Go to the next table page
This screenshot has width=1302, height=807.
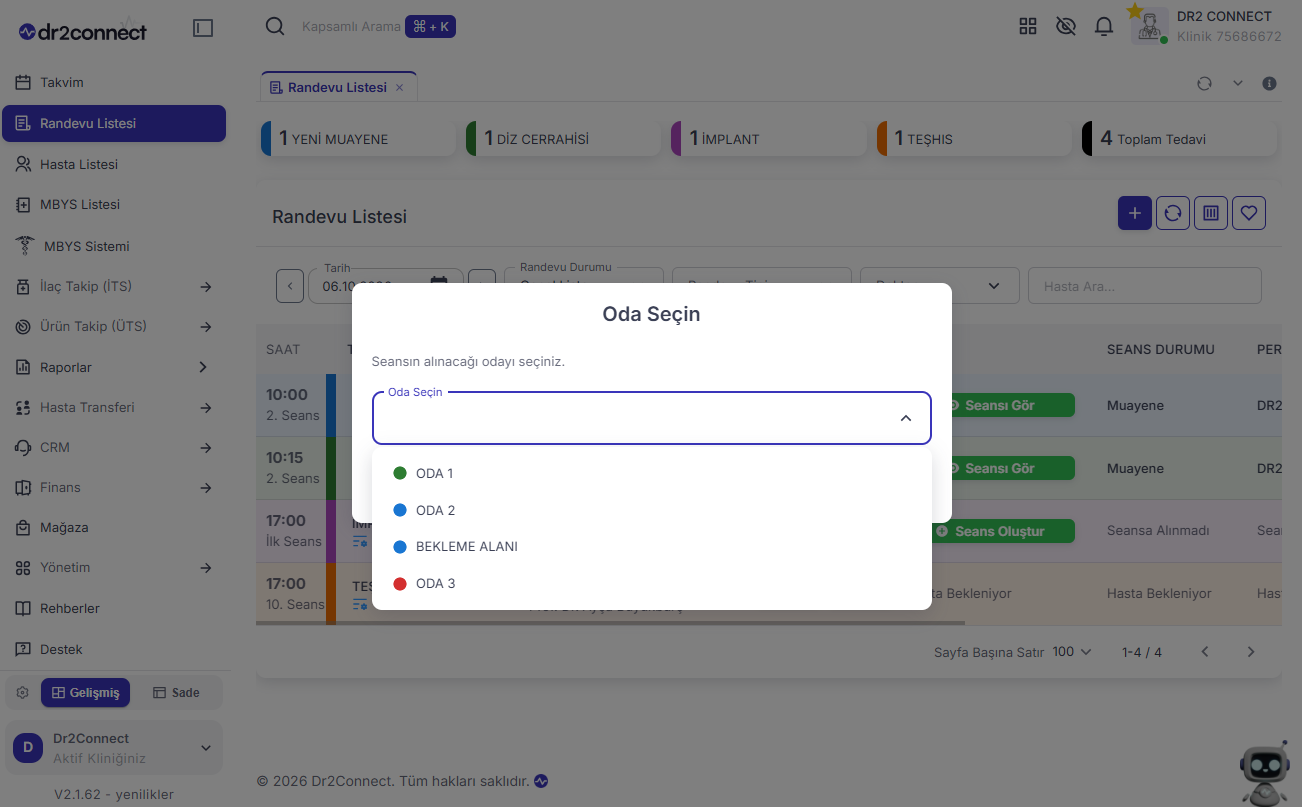coord(1251,652)
